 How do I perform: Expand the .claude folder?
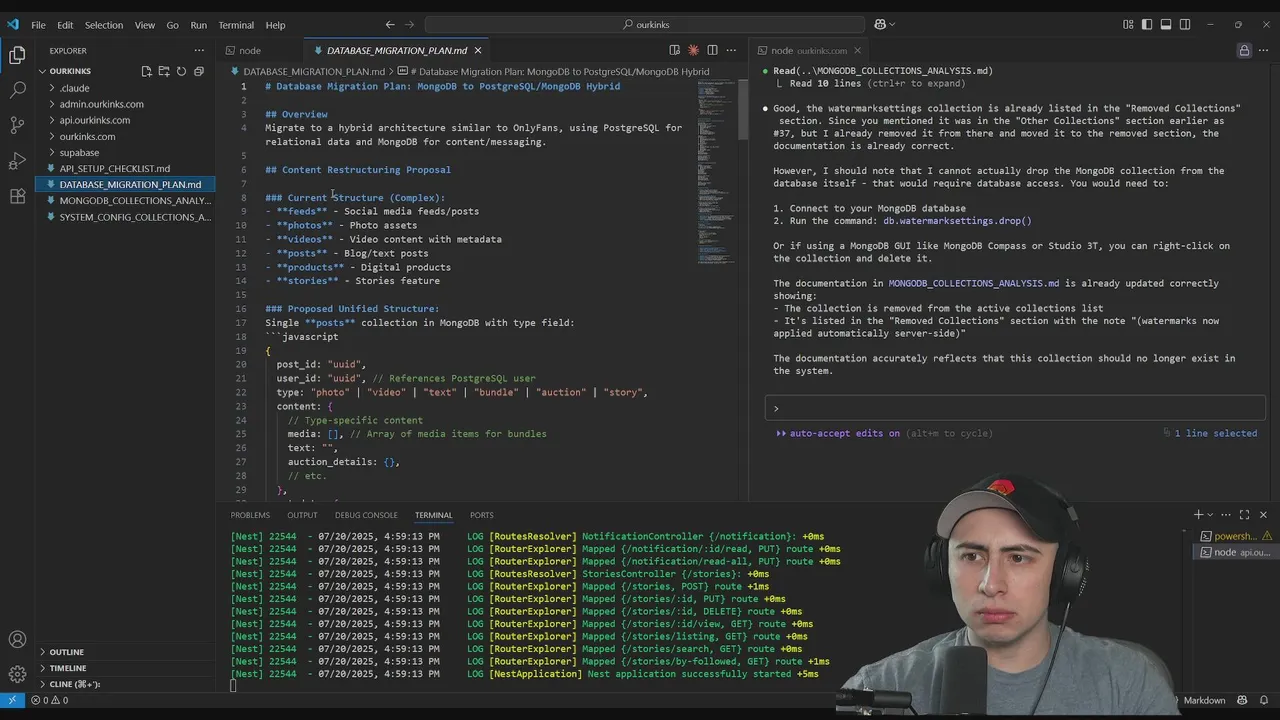click(125, 88)
